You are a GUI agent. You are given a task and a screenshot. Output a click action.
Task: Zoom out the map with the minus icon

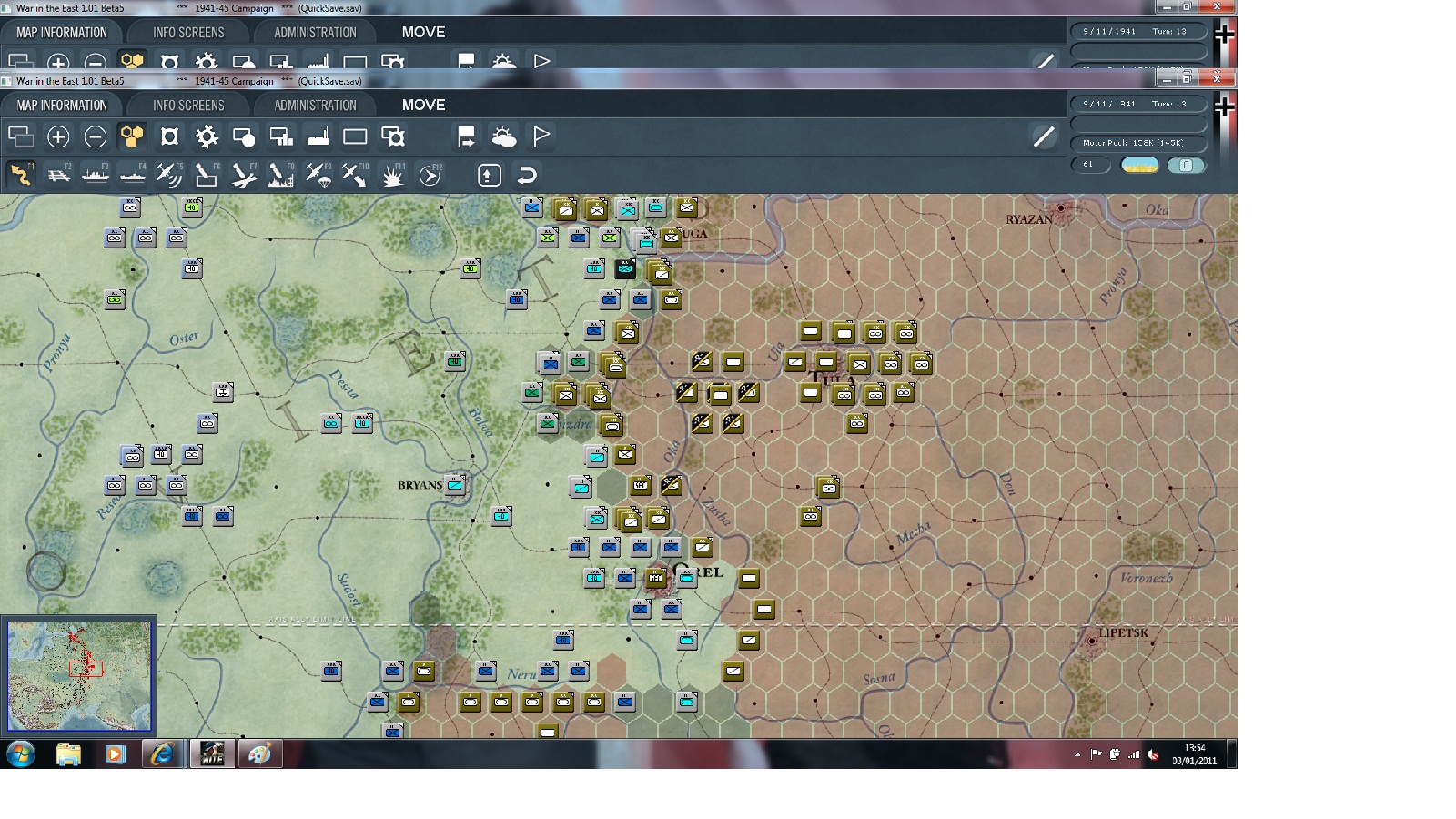point(95,136)
